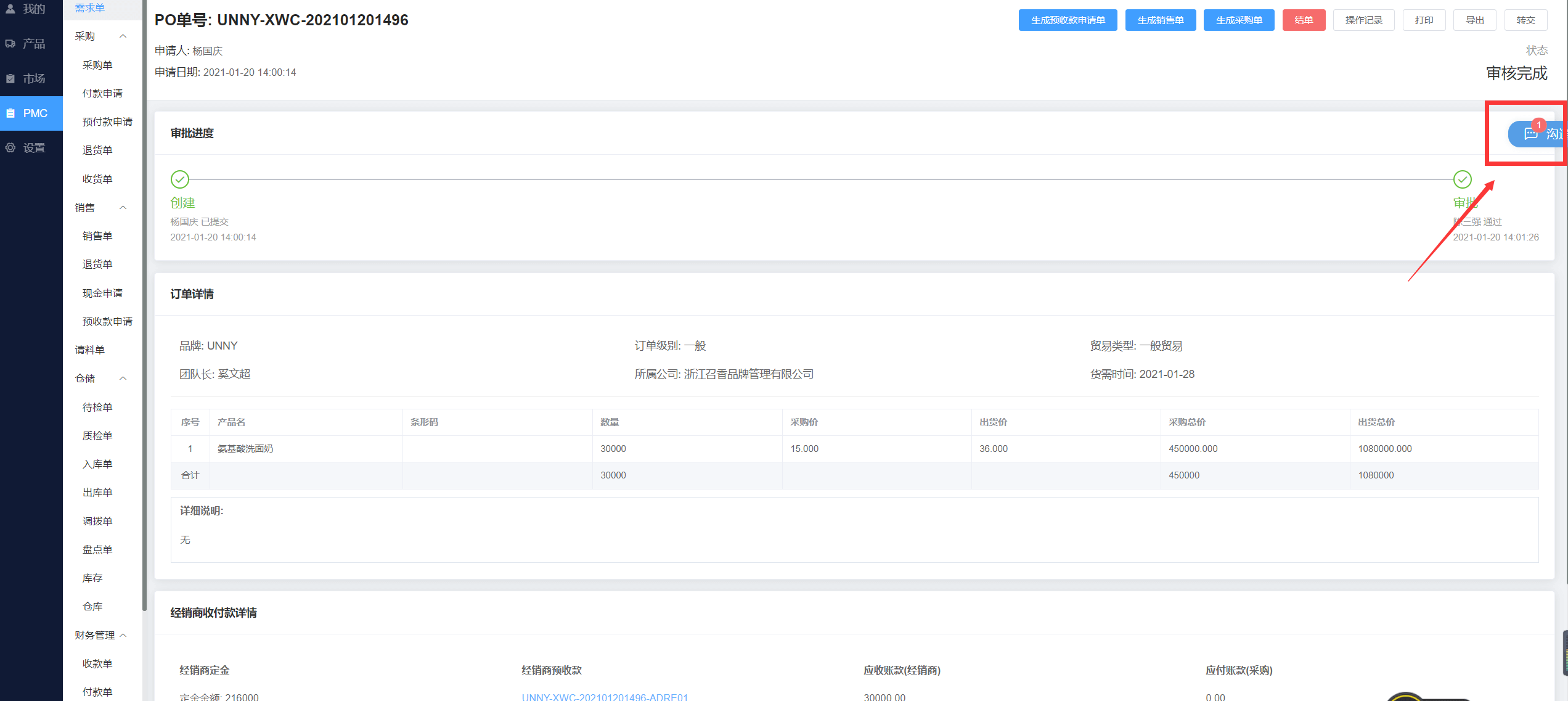1568x701 pixels.
Task: Select the 请料单 menu item
Action: pos(90,350)
